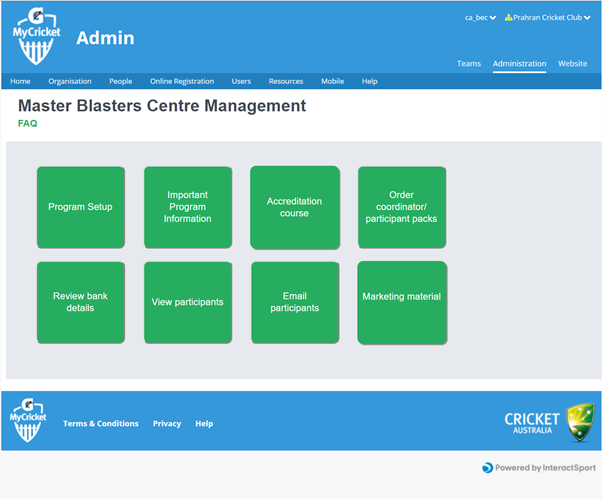The width and height of the screenshot is (602, 499).
Task: Click the Powered by InteractSport text
Action: click(x=545, y=468)
